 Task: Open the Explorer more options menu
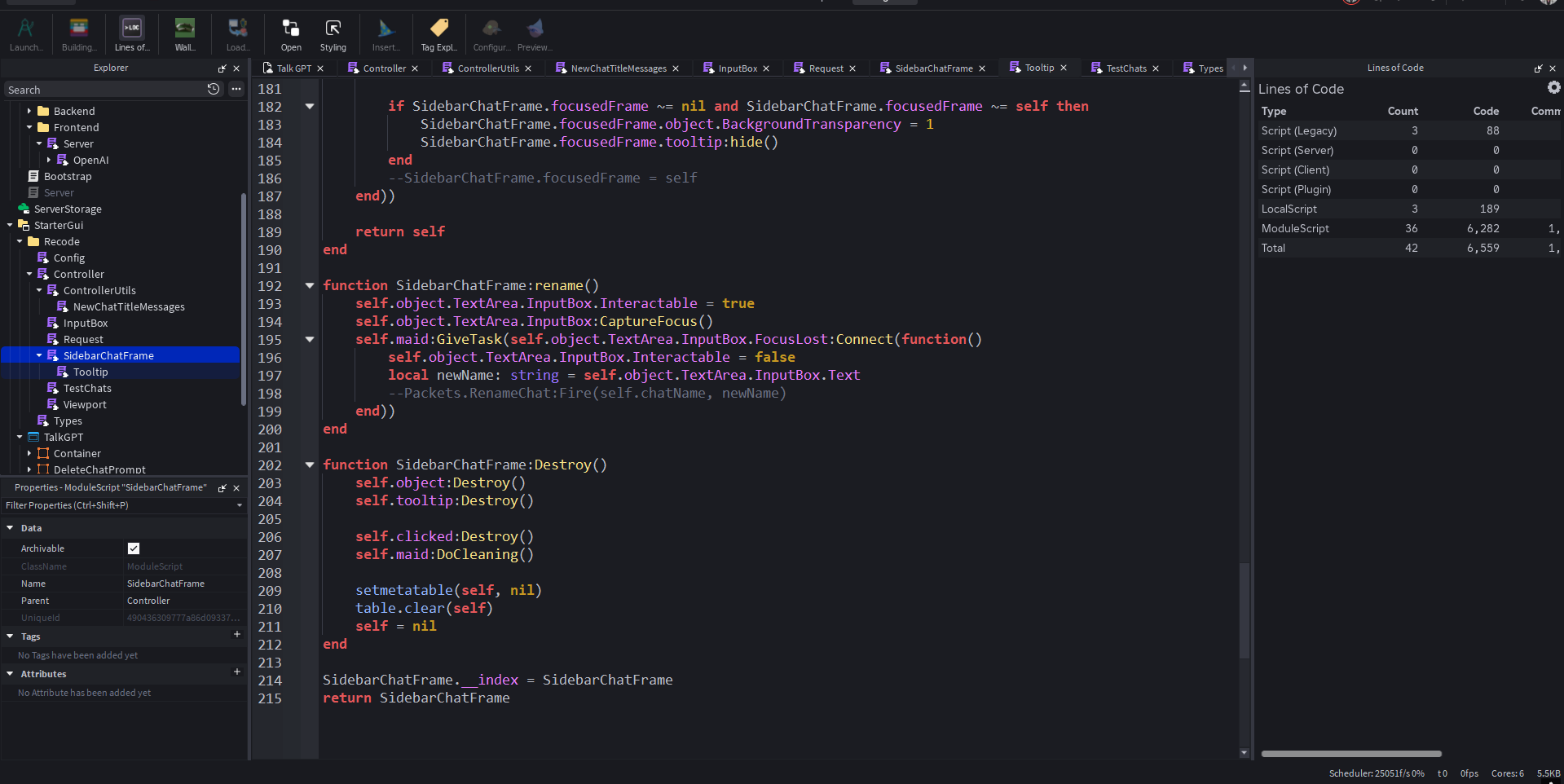click(x=236, y=89)
